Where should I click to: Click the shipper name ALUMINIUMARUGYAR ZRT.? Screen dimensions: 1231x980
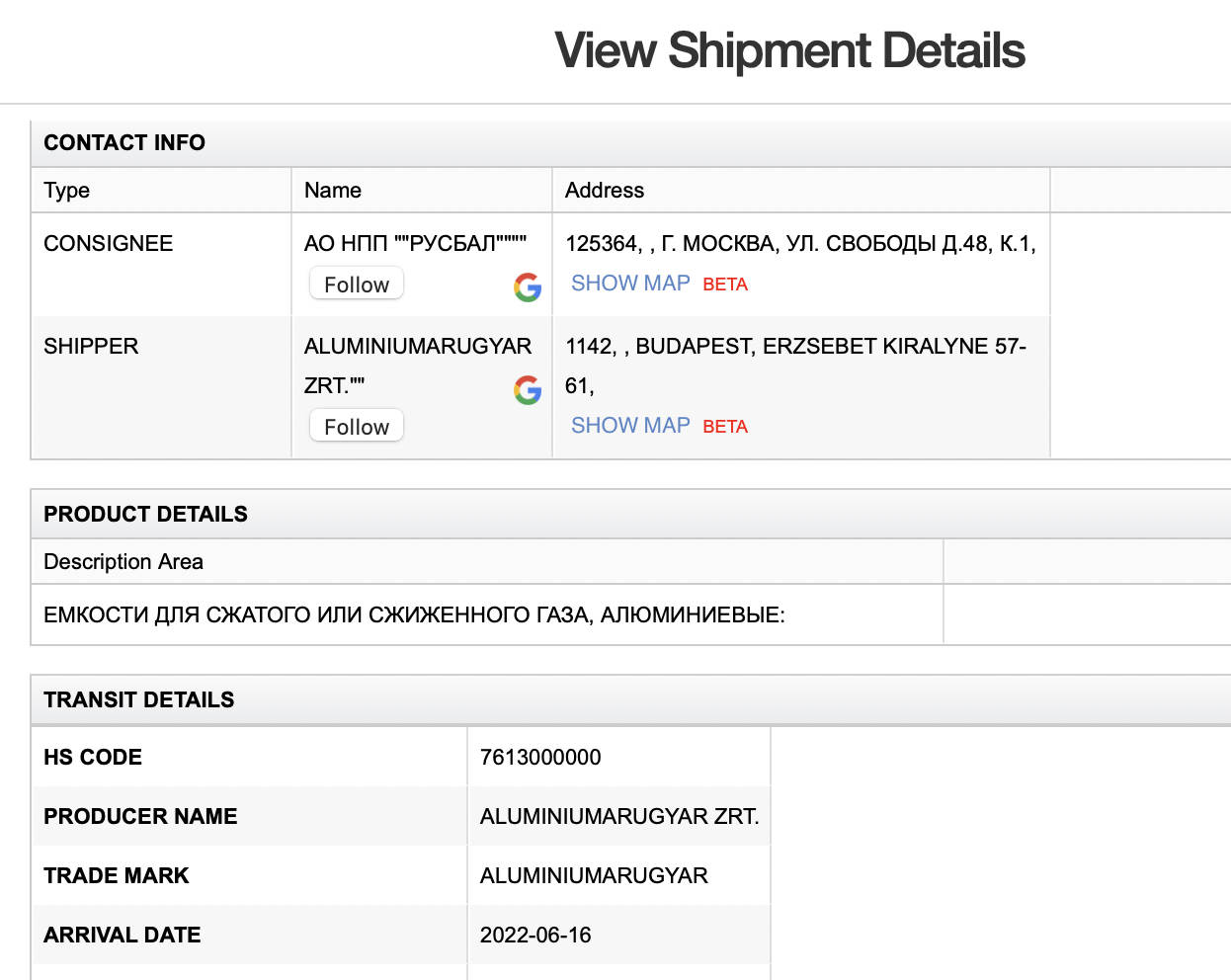pos(417,347)
